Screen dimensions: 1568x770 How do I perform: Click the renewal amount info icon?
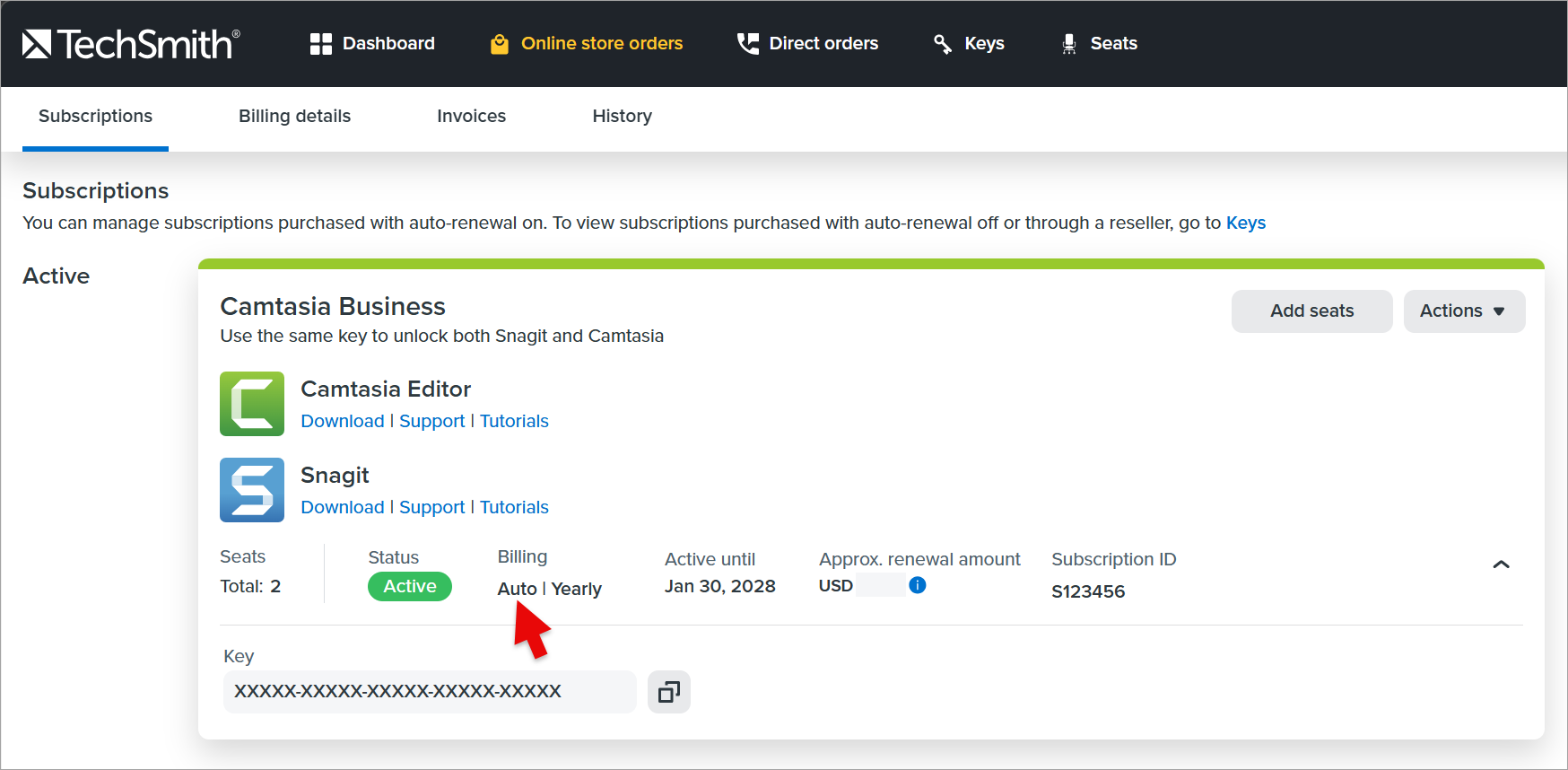click(917, 585)
